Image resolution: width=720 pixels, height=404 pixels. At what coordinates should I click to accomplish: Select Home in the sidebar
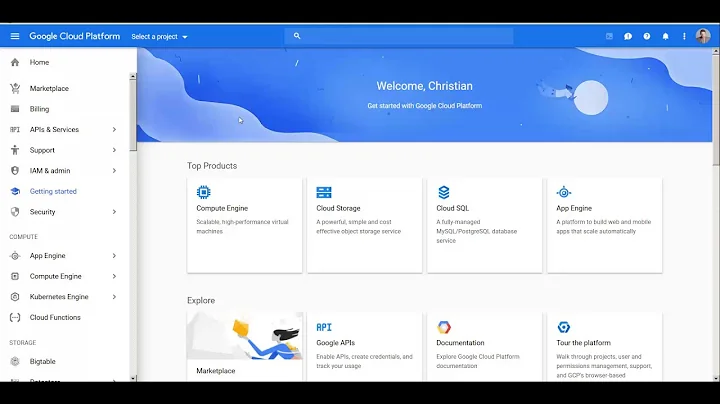tap(39, 62)
